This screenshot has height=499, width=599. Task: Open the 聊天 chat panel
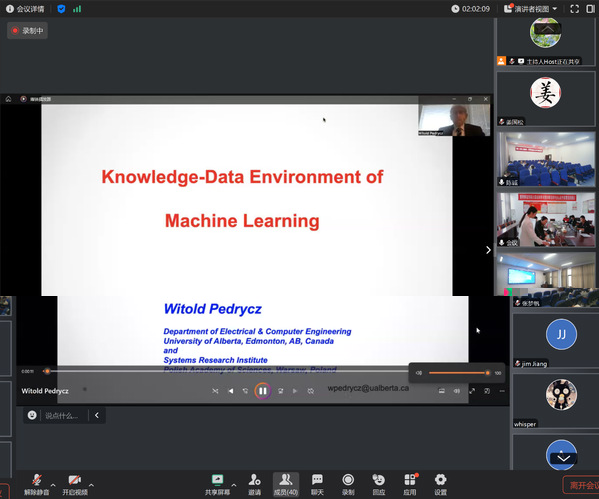pyautogui.click(x=317, y=484)
